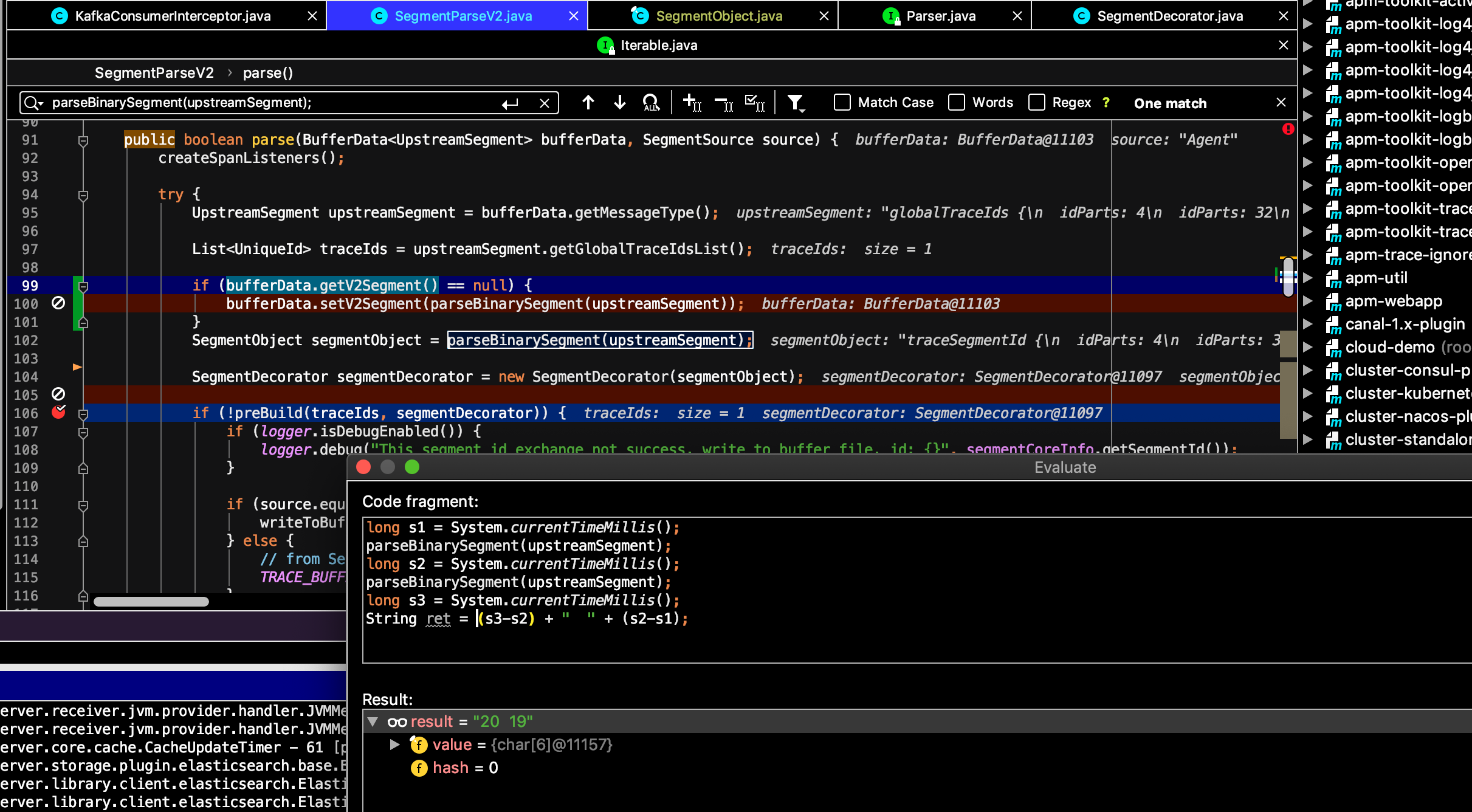The height and width of the screenshot is (812, 1472).
Task: Enable the Regex checkbox
Action: tap(1037, 103)
